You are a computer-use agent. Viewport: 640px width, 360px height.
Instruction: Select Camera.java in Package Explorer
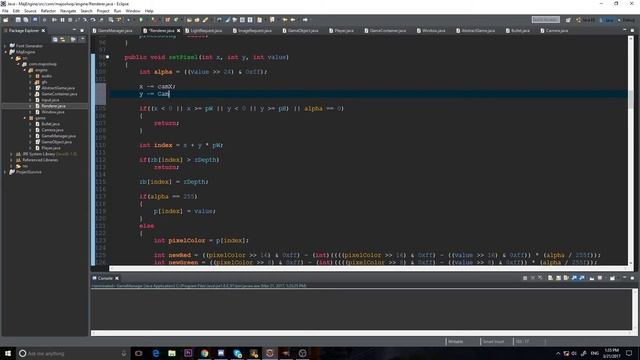pyautogui.click(x=52, y=130)
